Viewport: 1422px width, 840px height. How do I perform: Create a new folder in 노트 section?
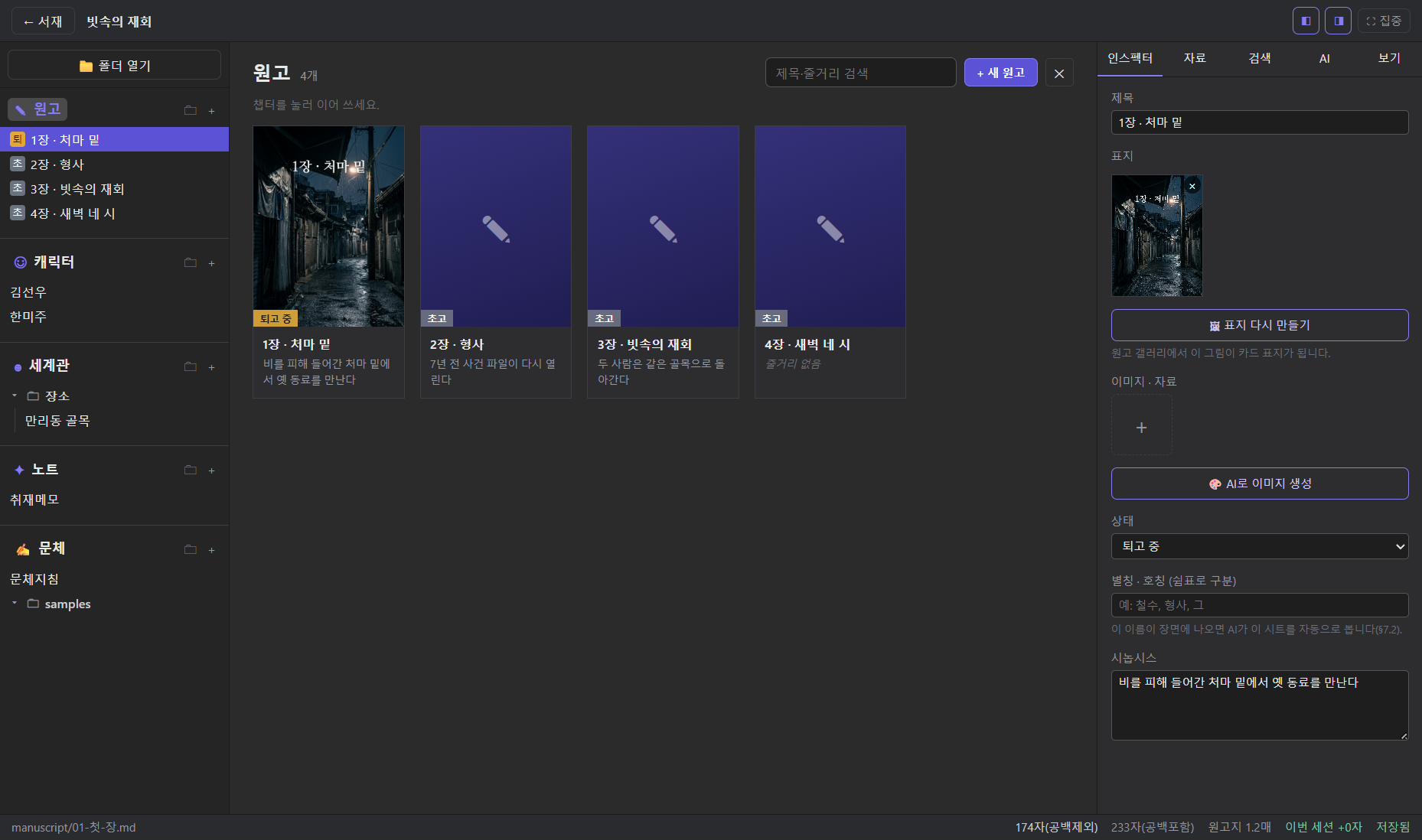point(191,470)
